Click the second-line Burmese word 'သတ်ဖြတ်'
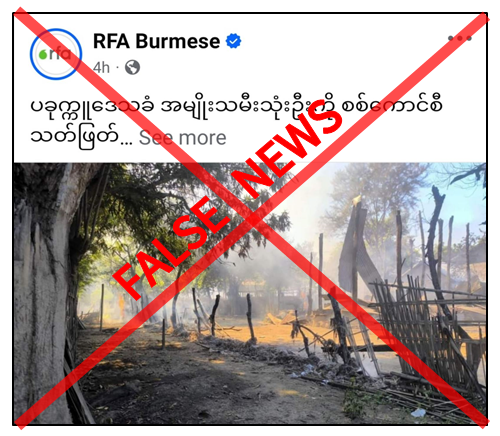 click(75, 137)
